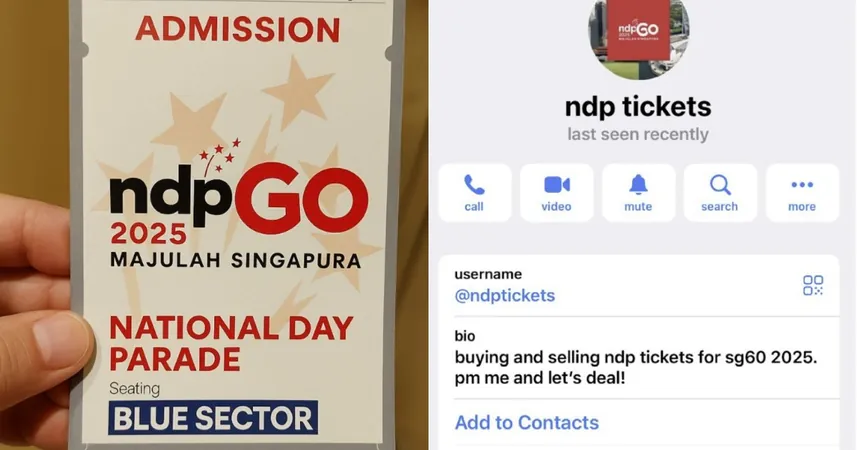Click the NATIONAL DAY PARADE title
857x450 pixels.
click(231, 344)
